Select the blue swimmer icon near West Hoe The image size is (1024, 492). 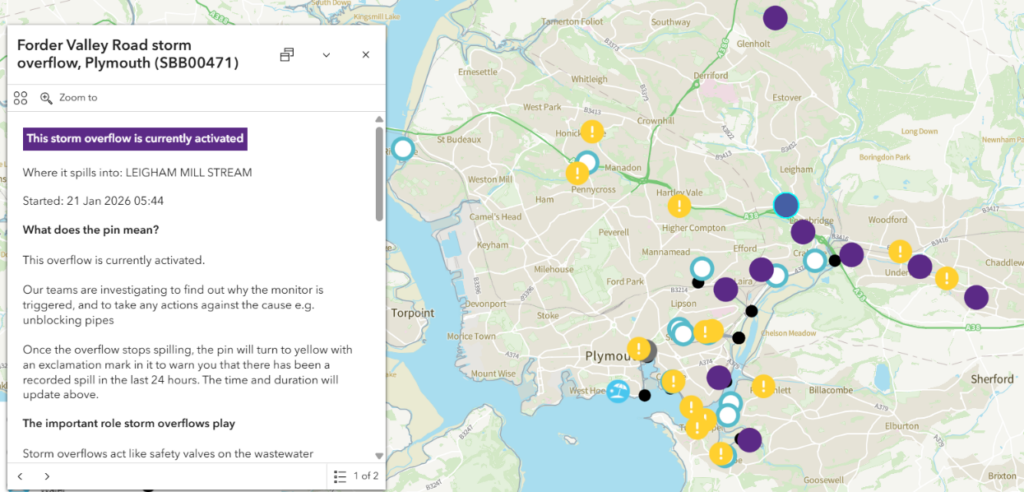pyautogui.click(x=620, y=393)
